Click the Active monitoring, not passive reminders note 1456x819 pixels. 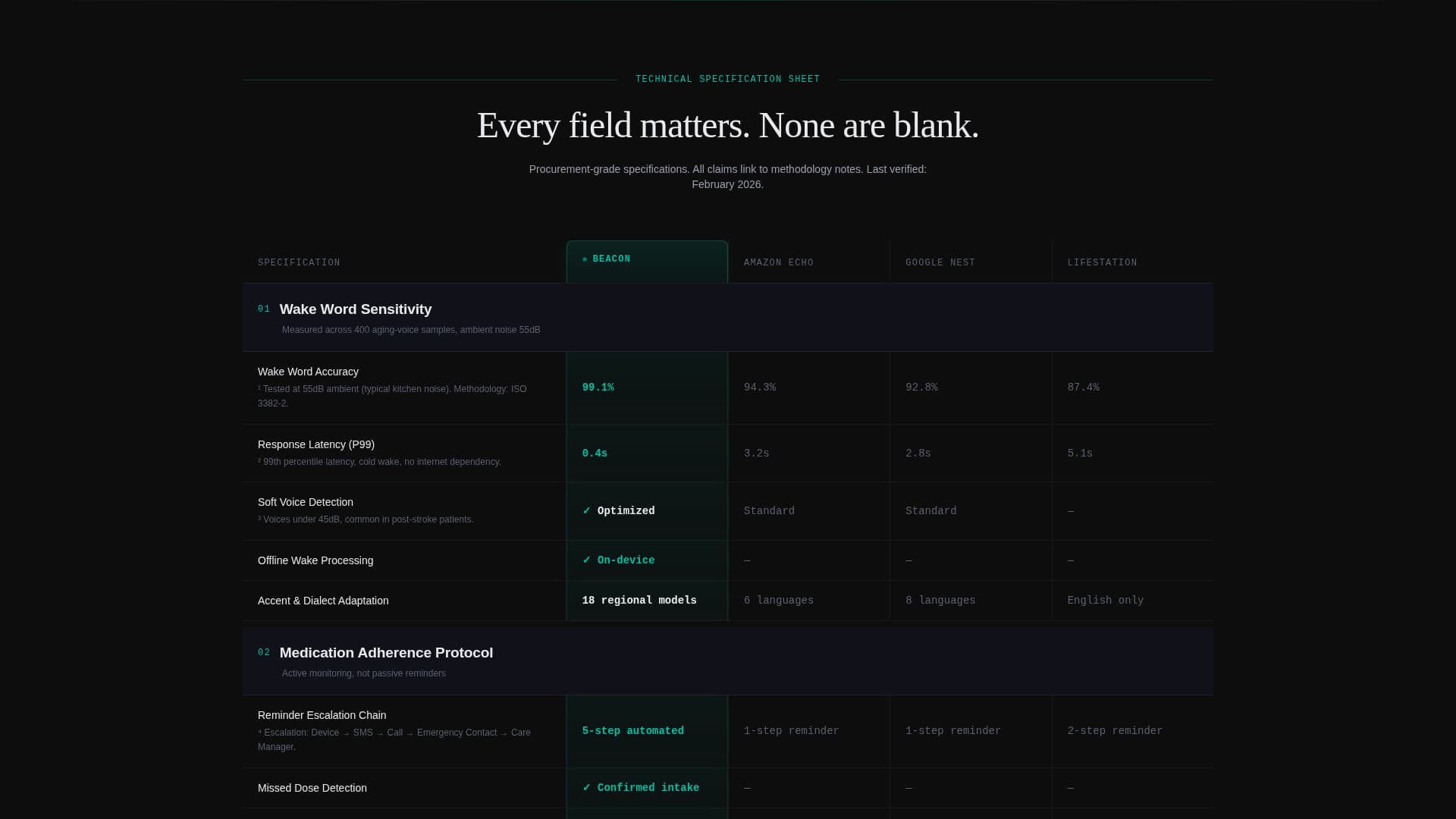point(364,673)
